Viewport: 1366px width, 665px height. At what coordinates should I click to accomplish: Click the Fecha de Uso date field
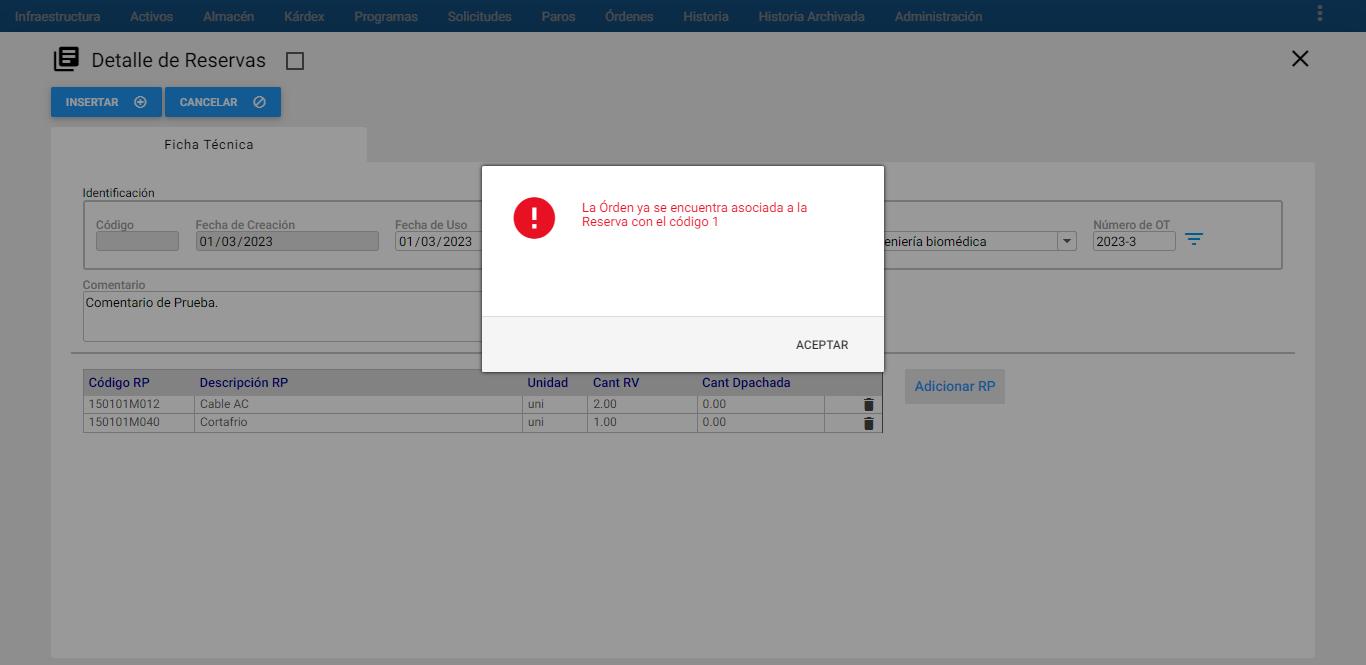pos(438,241)
